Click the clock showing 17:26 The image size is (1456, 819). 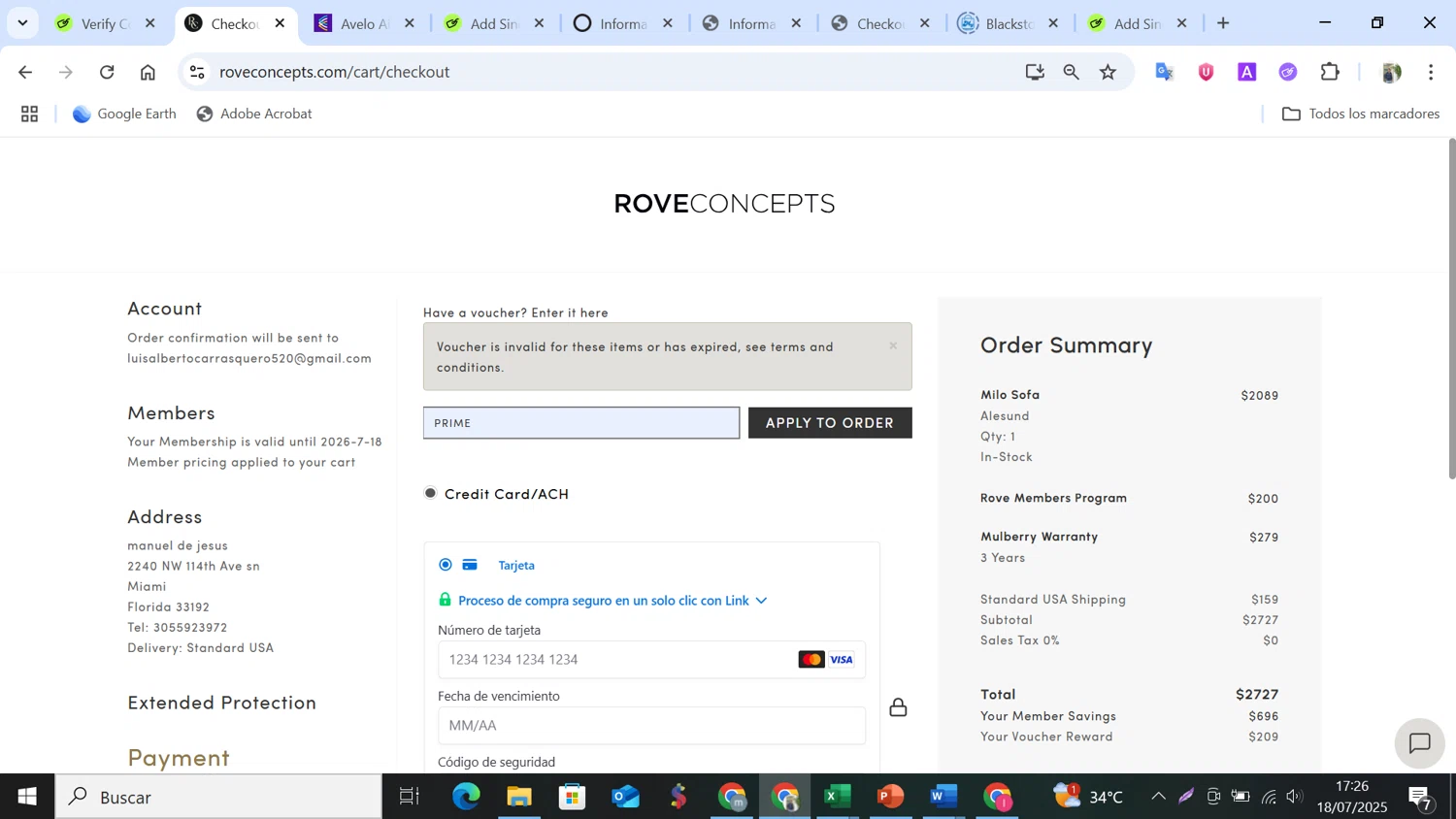click(1352, 786)
